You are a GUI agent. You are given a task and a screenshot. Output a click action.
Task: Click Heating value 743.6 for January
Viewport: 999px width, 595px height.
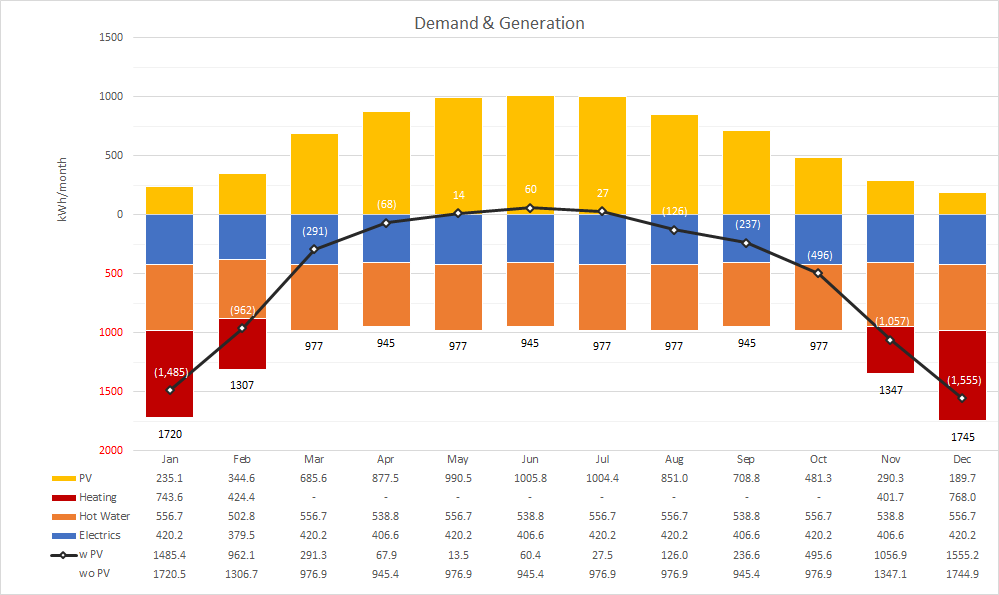pos(169,498)
